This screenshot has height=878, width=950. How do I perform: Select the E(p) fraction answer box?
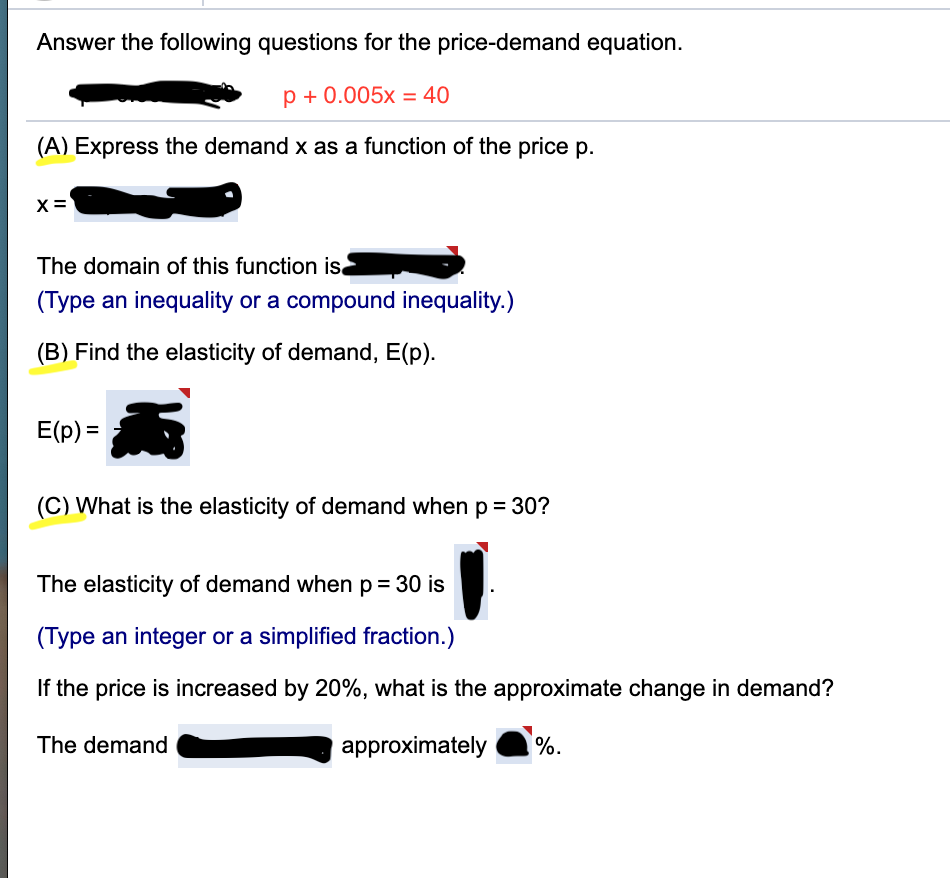click(147, 428)
